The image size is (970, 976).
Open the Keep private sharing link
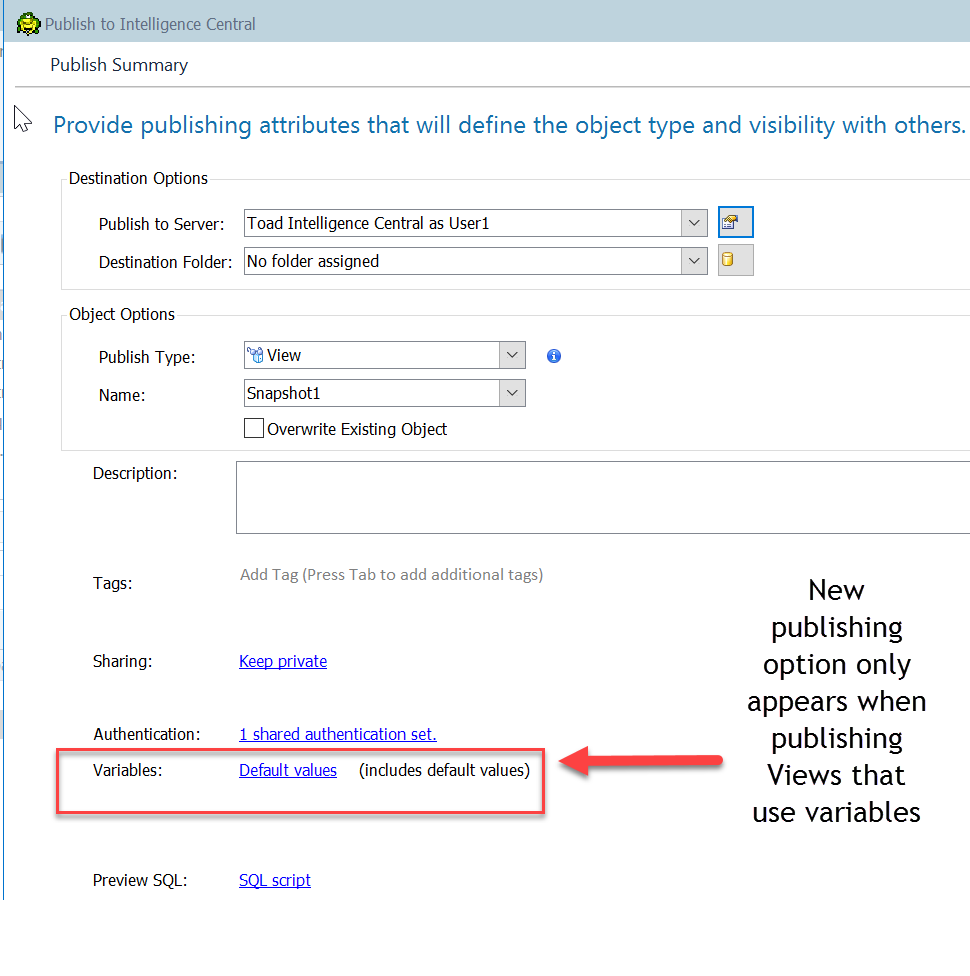(283, 661)
